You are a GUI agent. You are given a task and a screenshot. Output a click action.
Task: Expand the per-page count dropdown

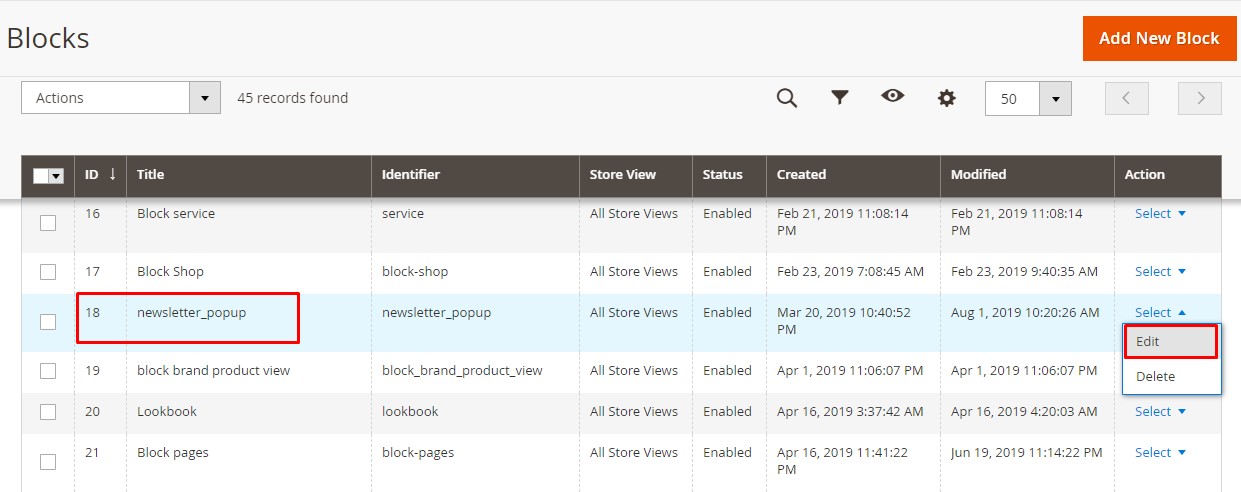tap(1055, 99)
